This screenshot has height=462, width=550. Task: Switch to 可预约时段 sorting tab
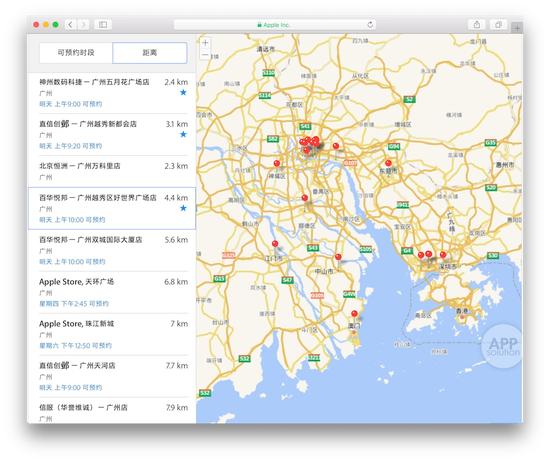click(76, 53)
